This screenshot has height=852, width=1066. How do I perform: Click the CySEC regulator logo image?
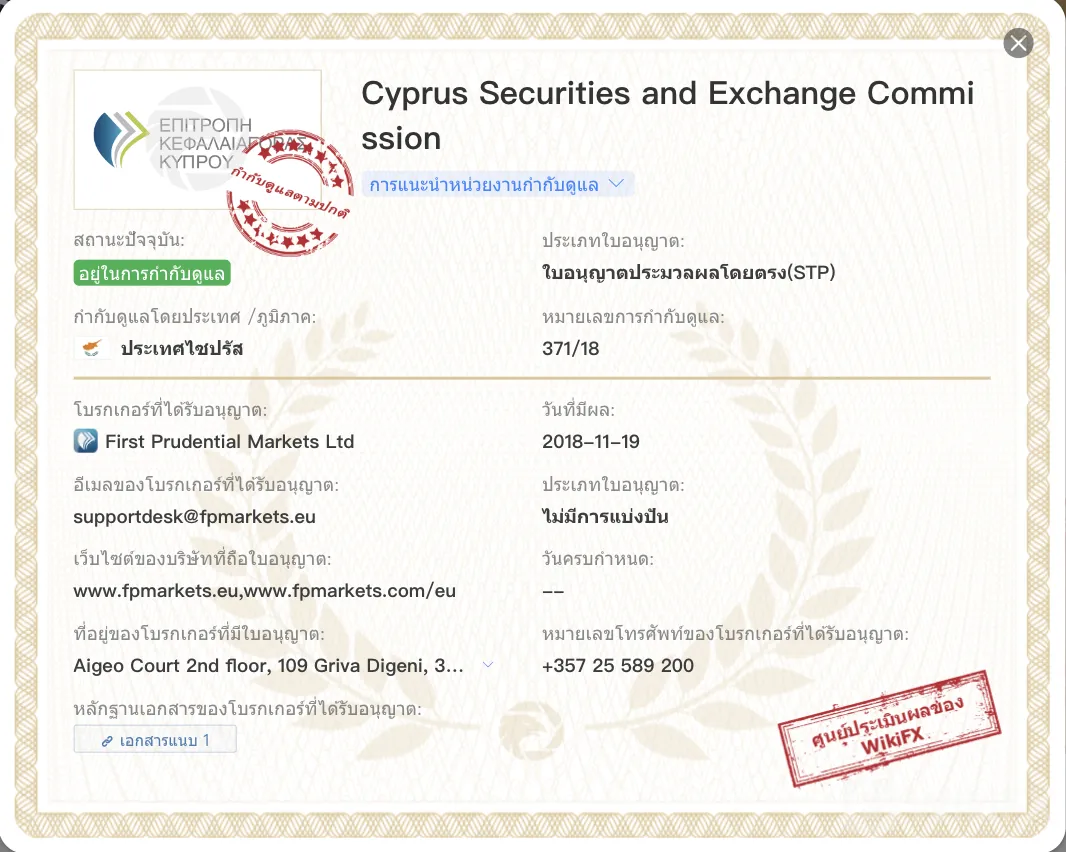197,139
